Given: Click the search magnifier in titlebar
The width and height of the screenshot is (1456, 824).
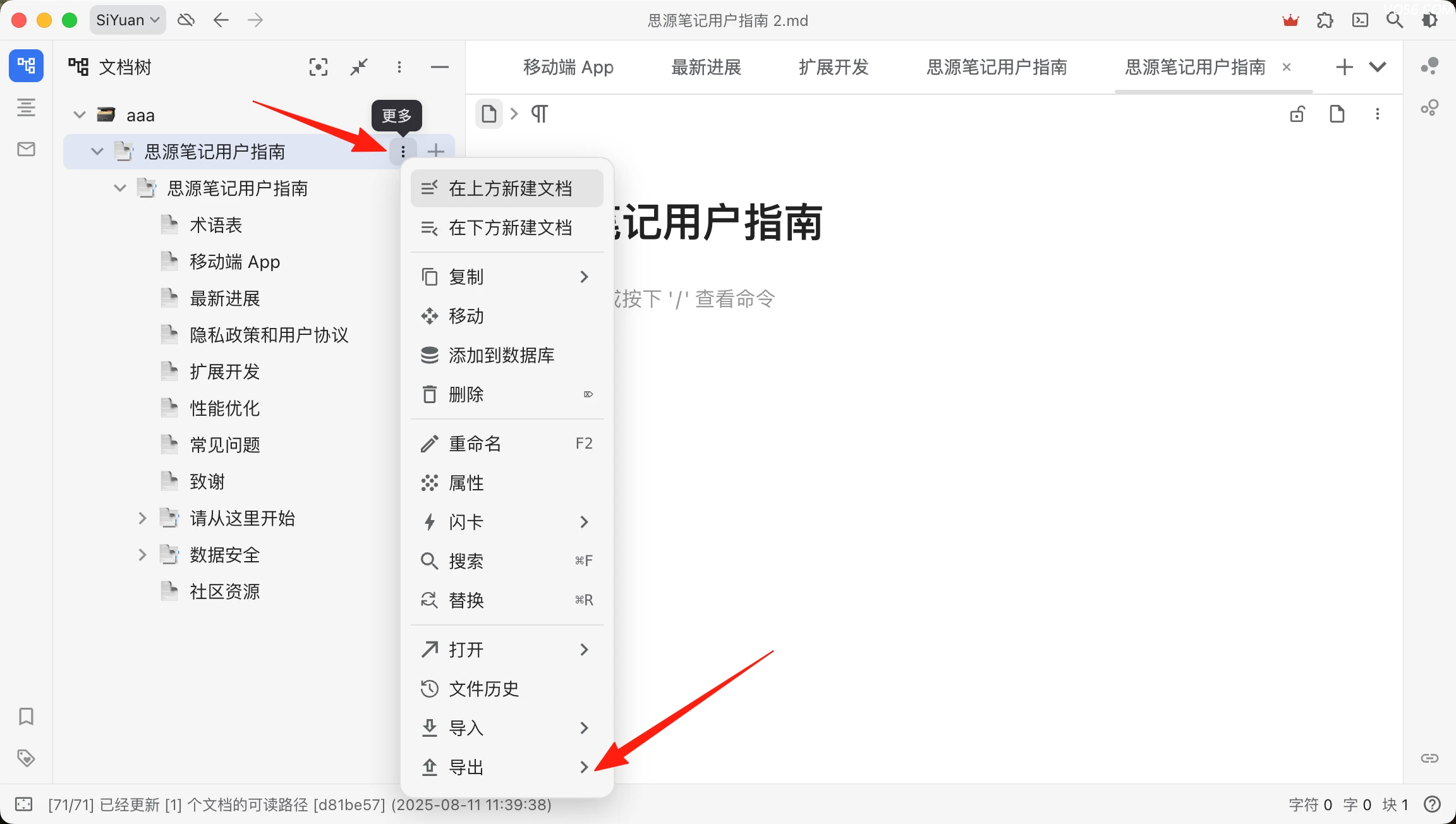Looking at the screenshot, I should coord(1395,20).
